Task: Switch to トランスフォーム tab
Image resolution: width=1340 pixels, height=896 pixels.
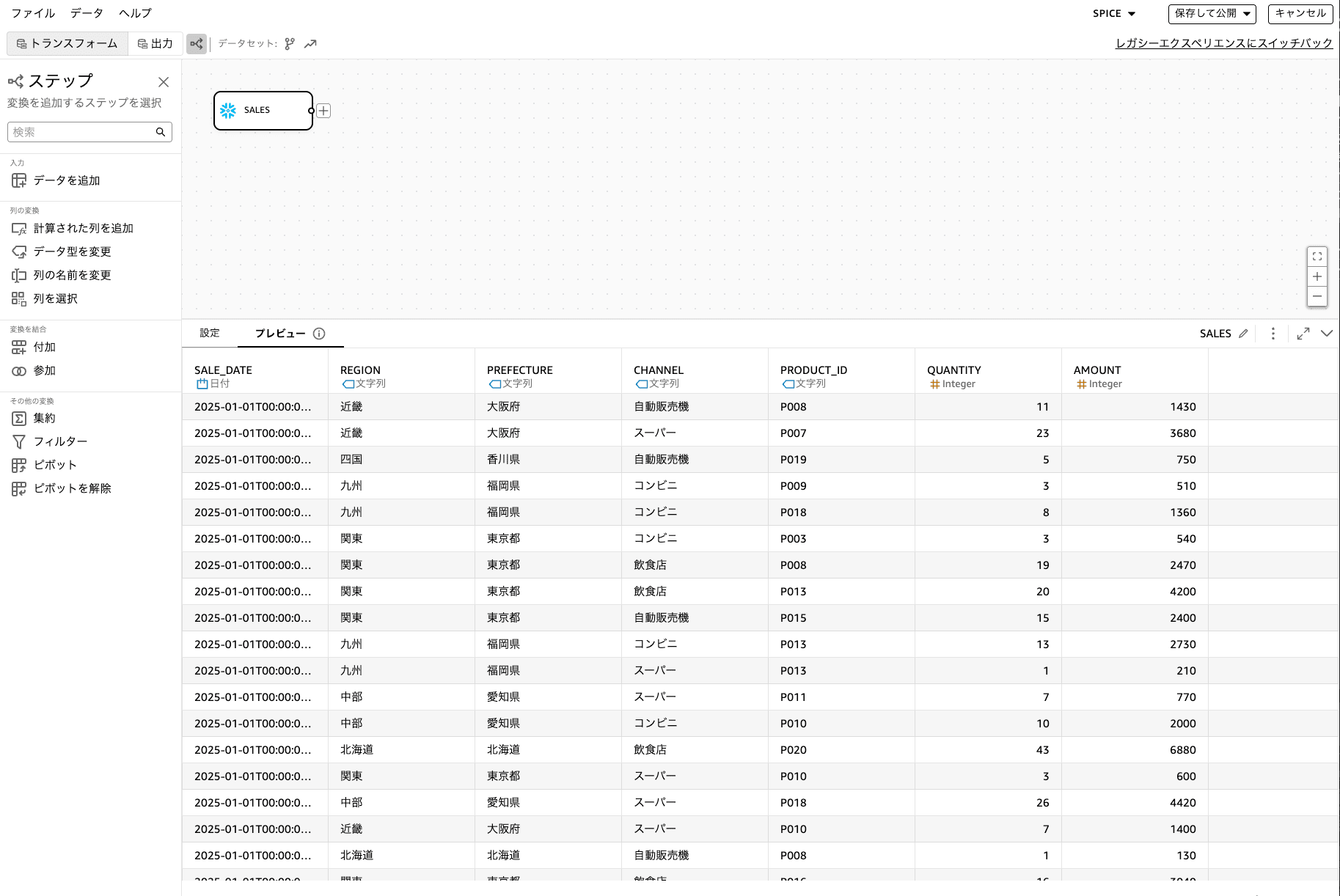Action: 67,44
